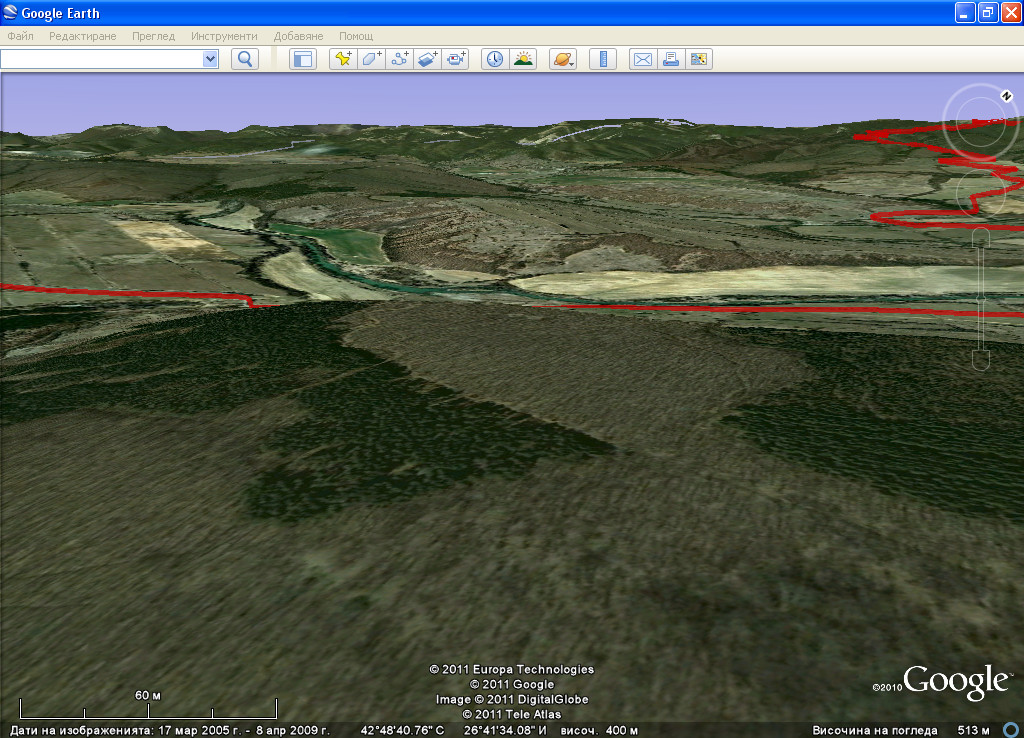
Task: Open the Редактиране menu
Action: point(83,36)
